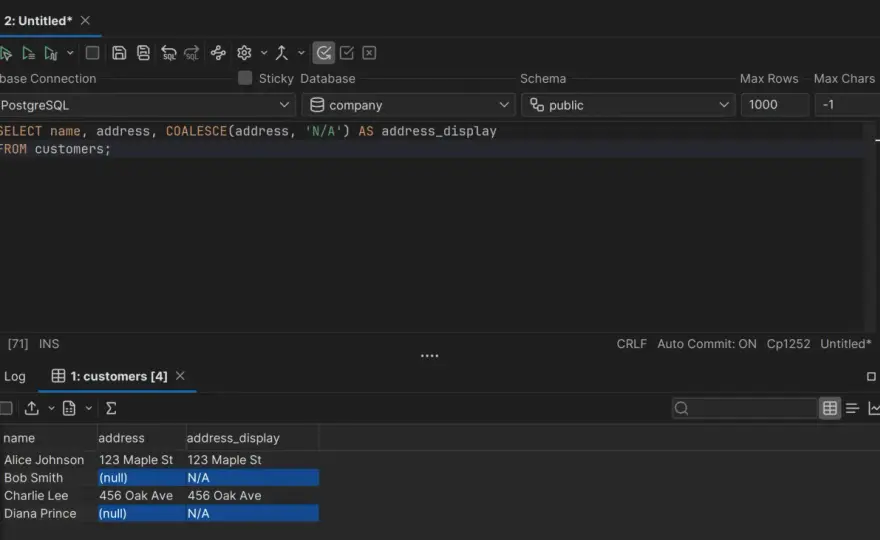Select the 2: Untitled* editor tab
The height and width of the screenshot is (540, 880).
click(38, 21)
